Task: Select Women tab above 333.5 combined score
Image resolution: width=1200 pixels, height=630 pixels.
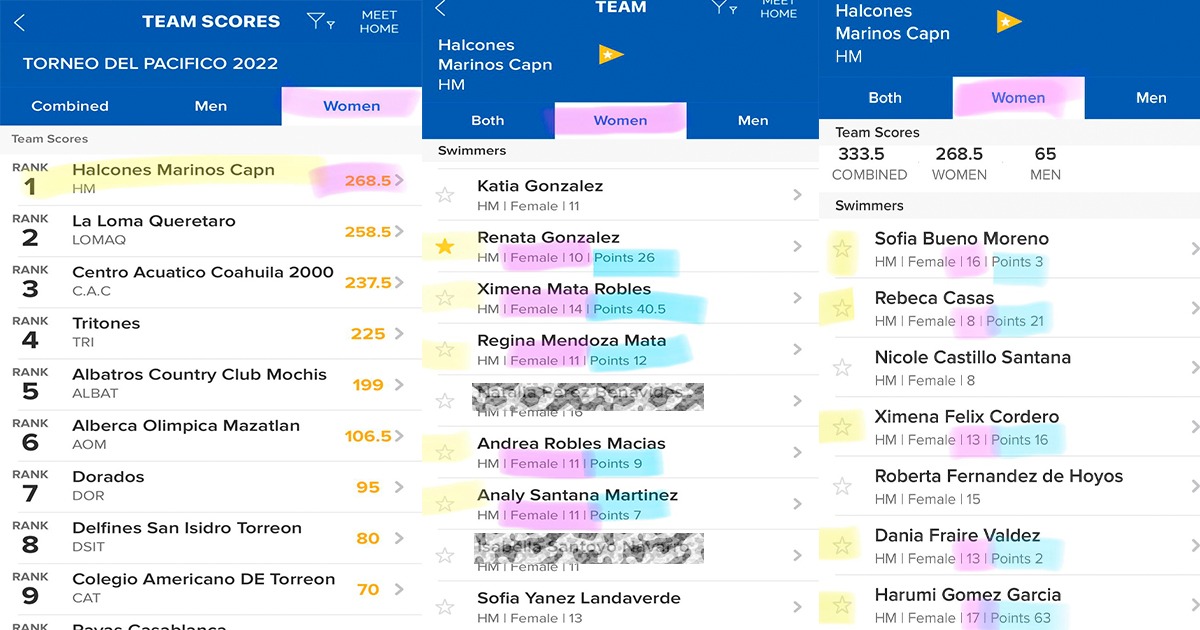Action: coord(1018,98)
